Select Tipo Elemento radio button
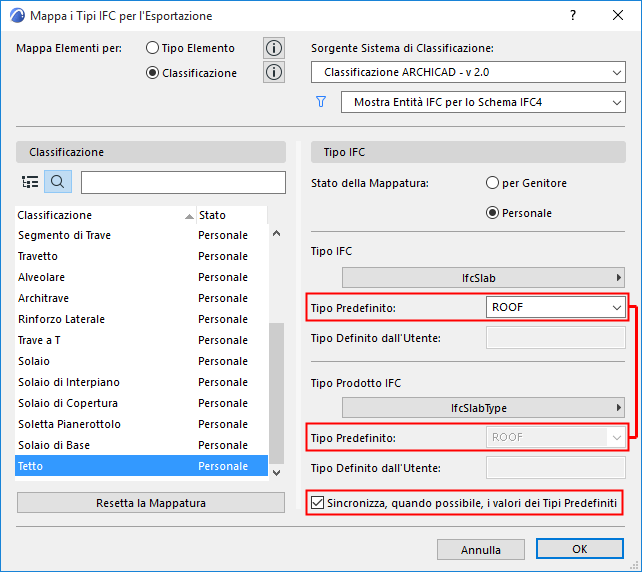 [153, 48]
